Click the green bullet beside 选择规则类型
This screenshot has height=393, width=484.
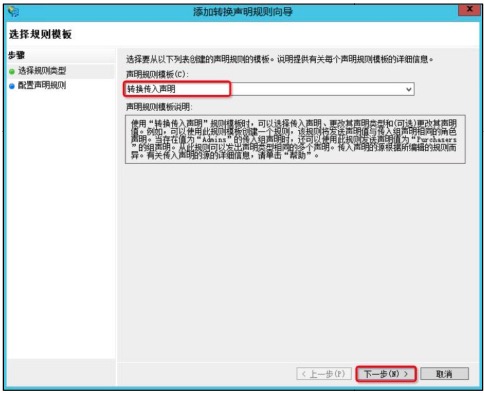tap(12, 71)
